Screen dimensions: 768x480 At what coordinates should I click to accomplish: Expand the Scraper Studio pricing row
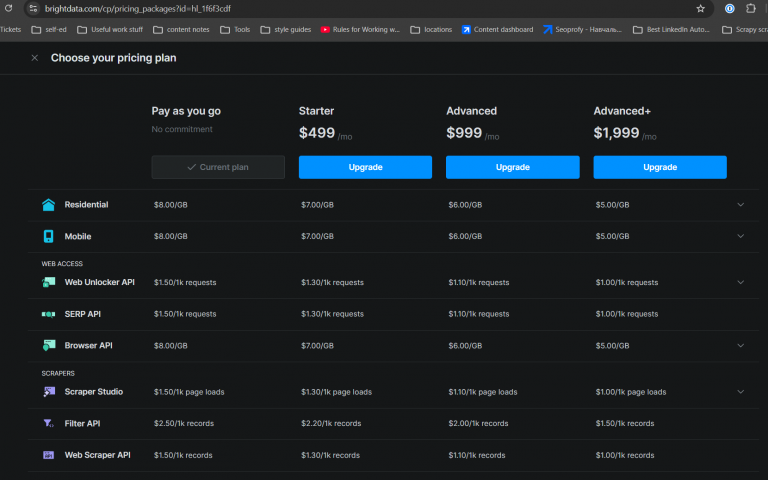click(x=741, y=391)
